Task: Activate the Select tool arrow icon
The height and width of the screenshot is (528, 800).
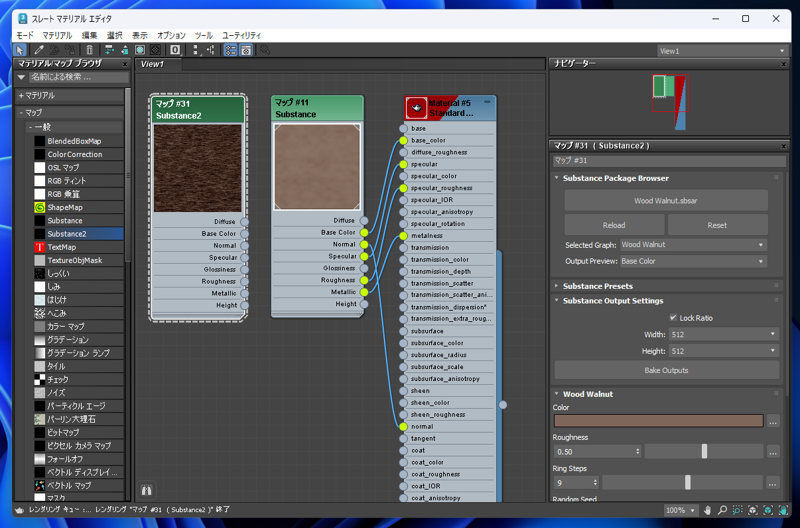Action: click(20, 50)
